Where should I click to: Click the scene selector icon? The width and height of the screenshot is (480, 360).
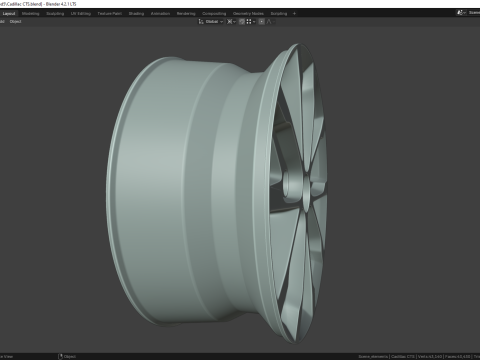[460, 13]
